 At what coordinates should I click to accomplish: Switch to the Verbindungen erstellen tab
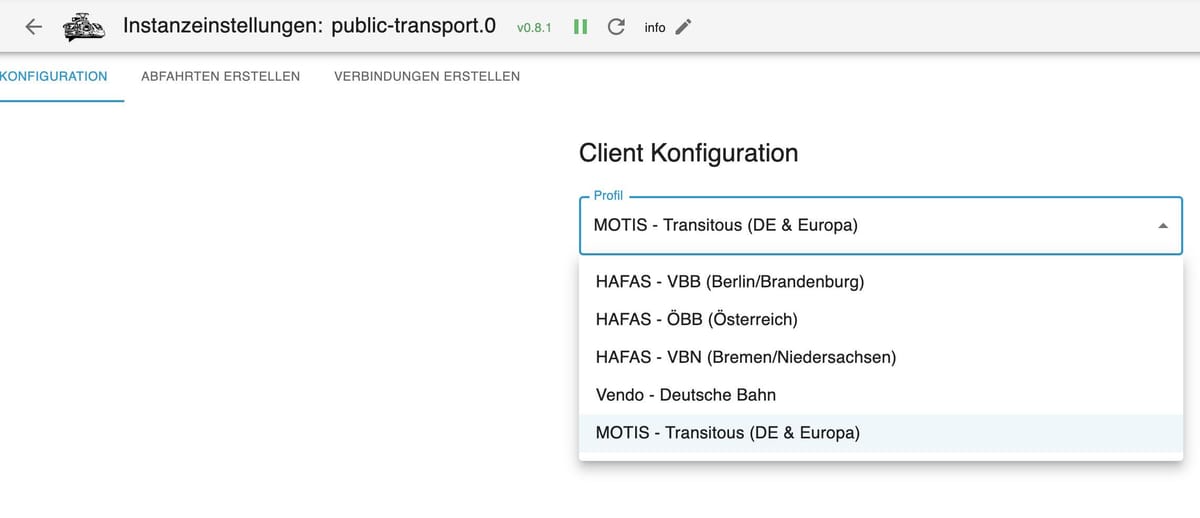pyautogui.click(x=427, y=76)
